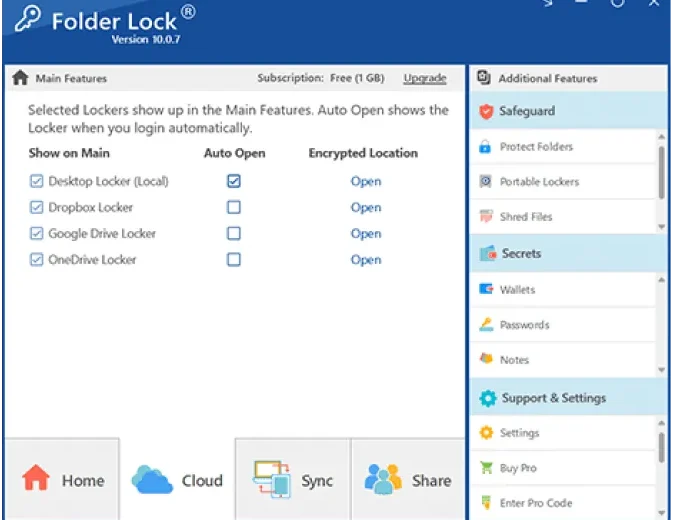Open Dropbox Locker encrypted location
The image size is (673, 520).
[366, 208]
